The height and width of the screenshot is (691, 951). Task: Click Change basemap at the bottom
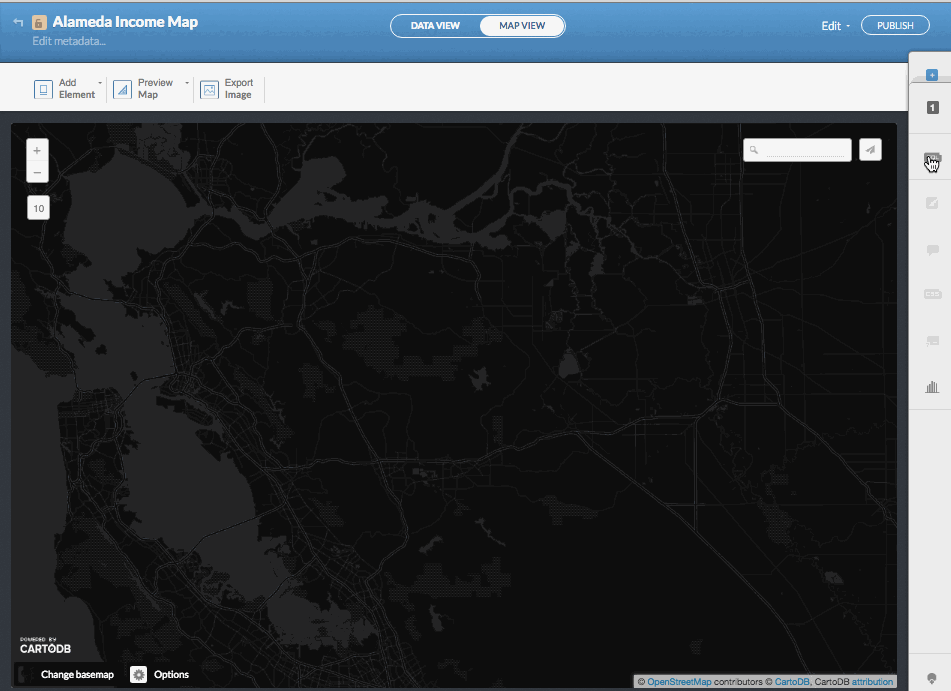tap(75, 674)
